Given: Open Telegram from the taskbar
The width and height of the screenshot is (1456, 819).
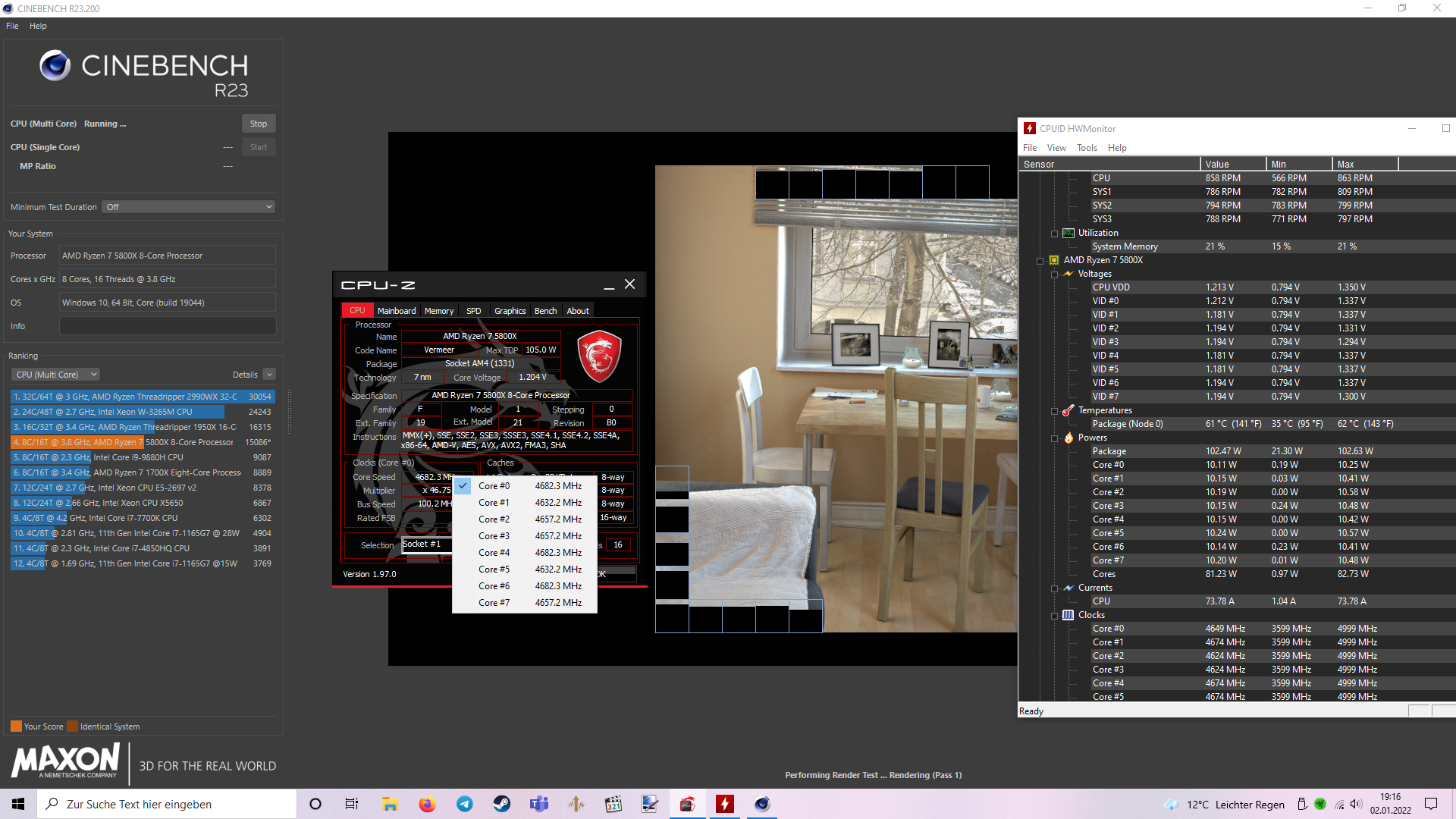Looking at the screenshot, I should (x=465, y=804).
